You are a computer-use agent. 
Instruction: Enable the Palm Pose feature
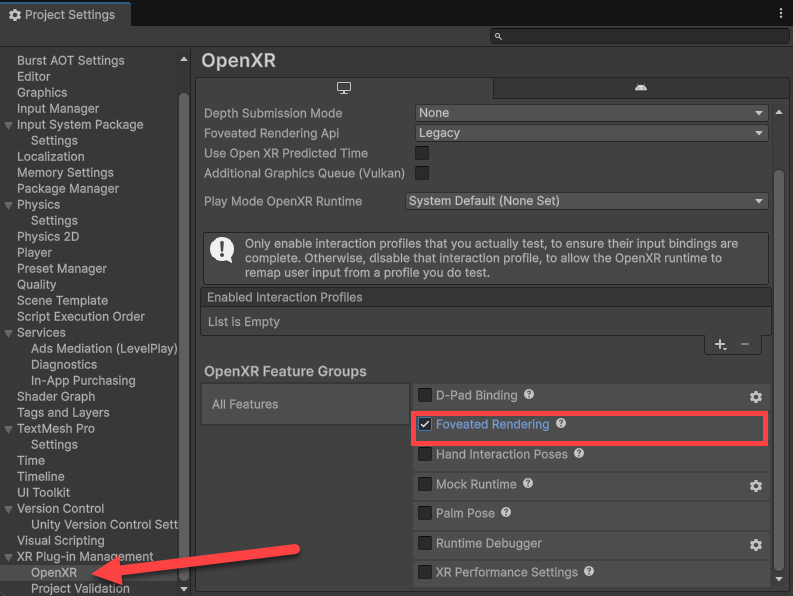click(x=425, y=513)
